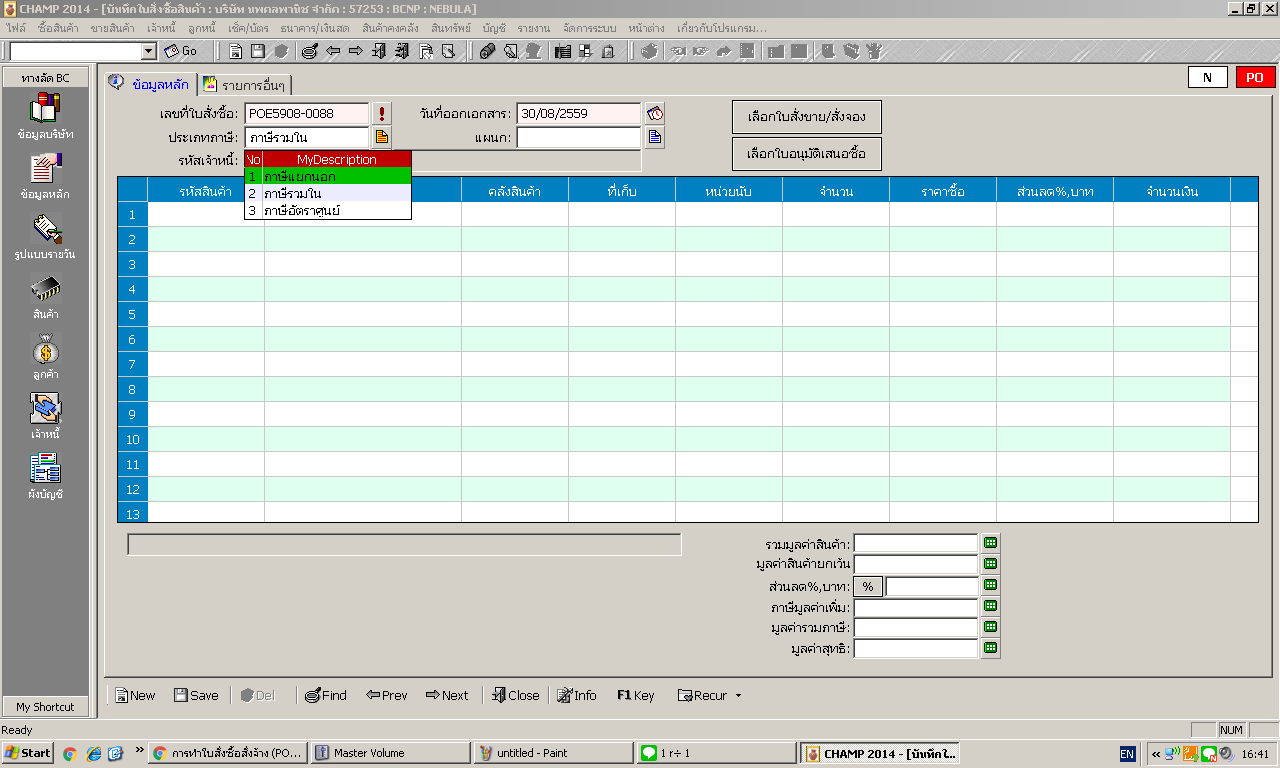Image resolution: width=1280 pixels, height=768 pixels.
Task: Open the ธนาคาร/เงินสด menu
Action: click(x=315, y=28)
